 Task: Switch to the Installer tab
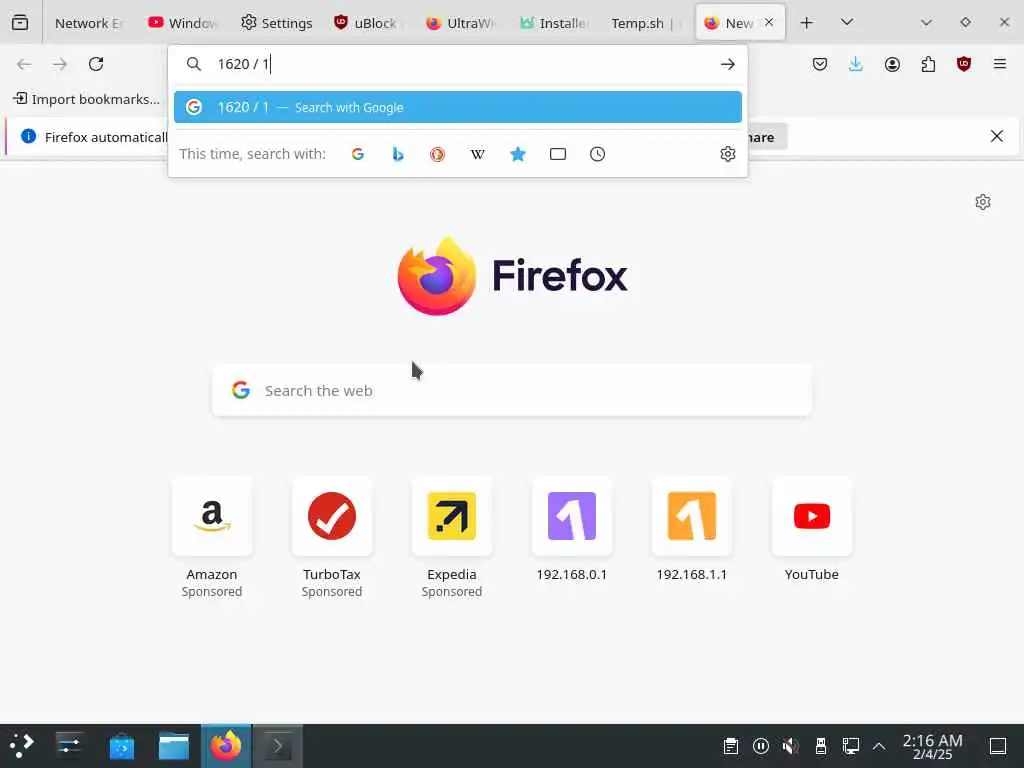pyautogui.click(x=554, y=23)
